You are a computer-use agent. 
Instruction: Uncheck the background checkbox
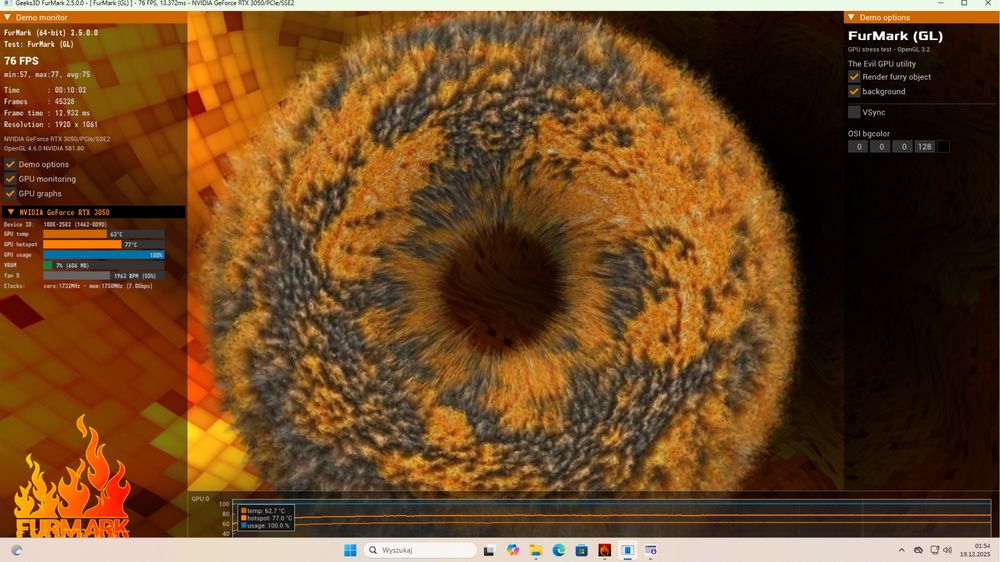[854, 91]
